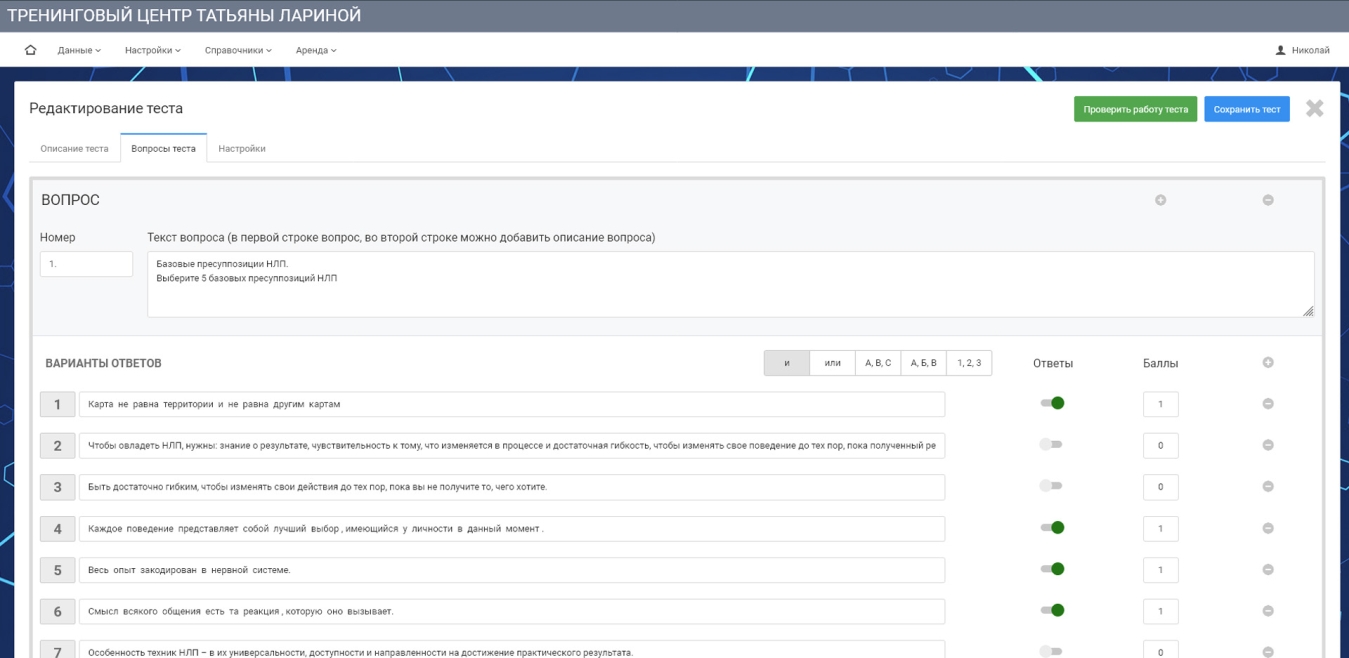
Task: Switch to the Описание теста tab
Action: click(74, 149)
